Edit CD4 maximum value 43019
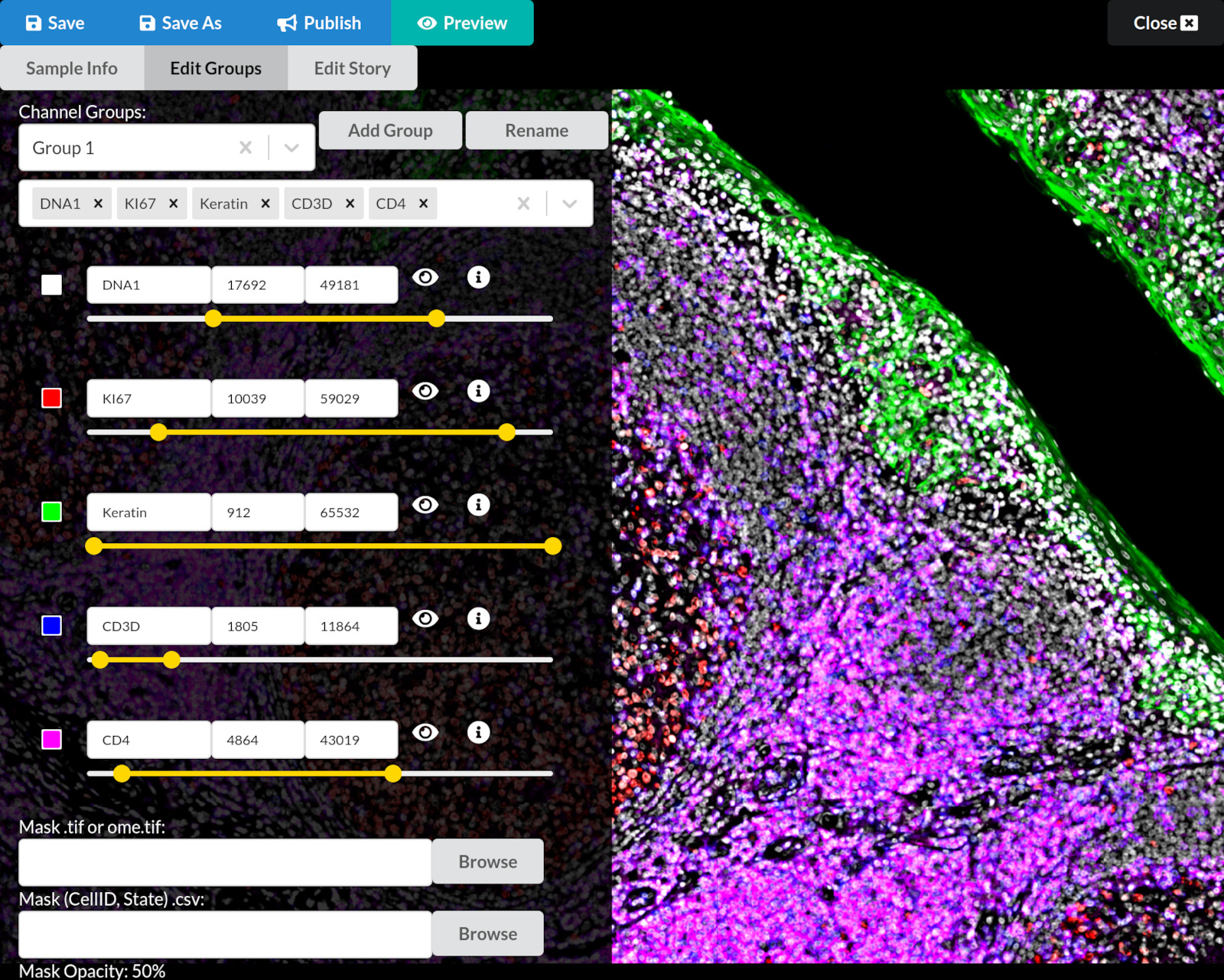Viewport: 1224px width, 980px height. [x=351, y=740]
